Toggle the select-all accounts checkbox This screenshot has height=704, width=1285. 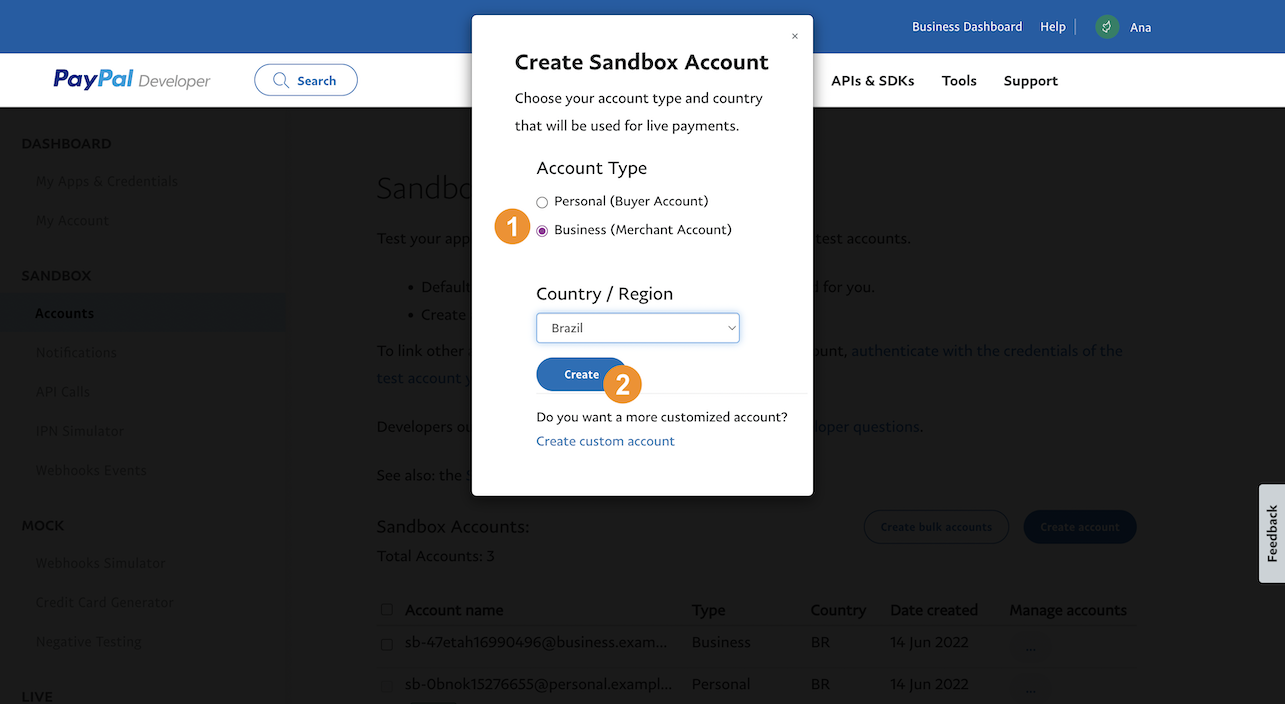[387, 610]
